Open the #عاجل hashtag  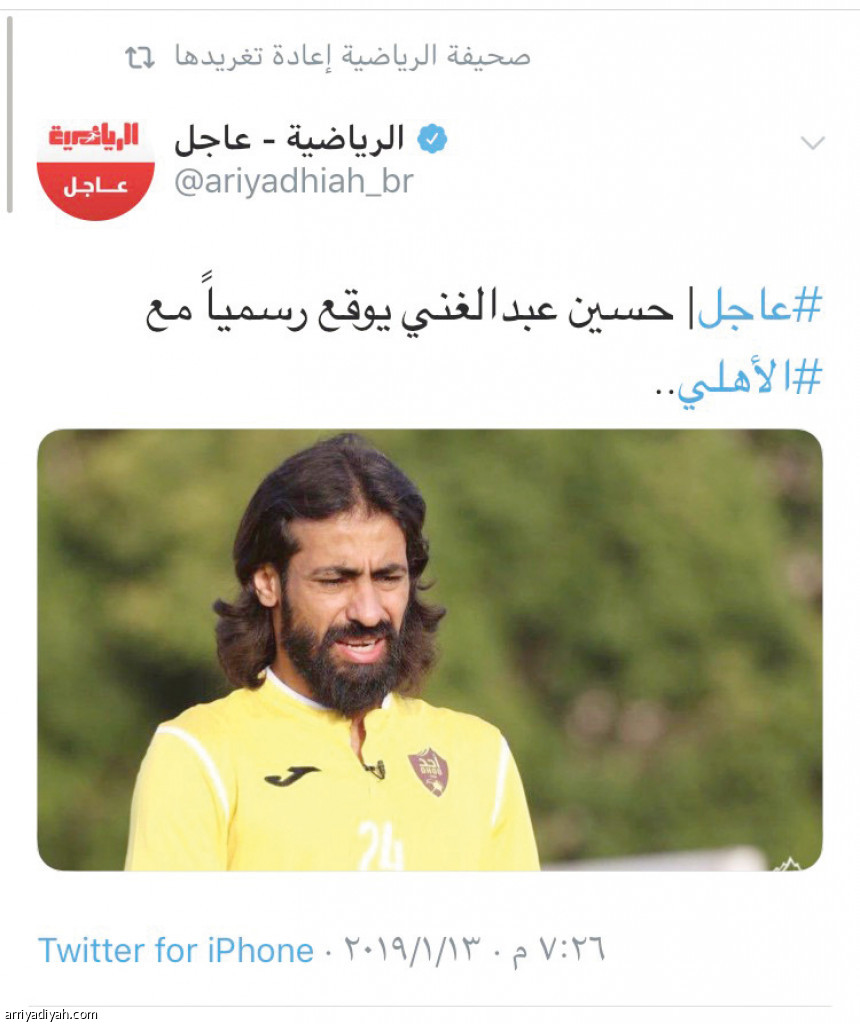click(759, 307)
